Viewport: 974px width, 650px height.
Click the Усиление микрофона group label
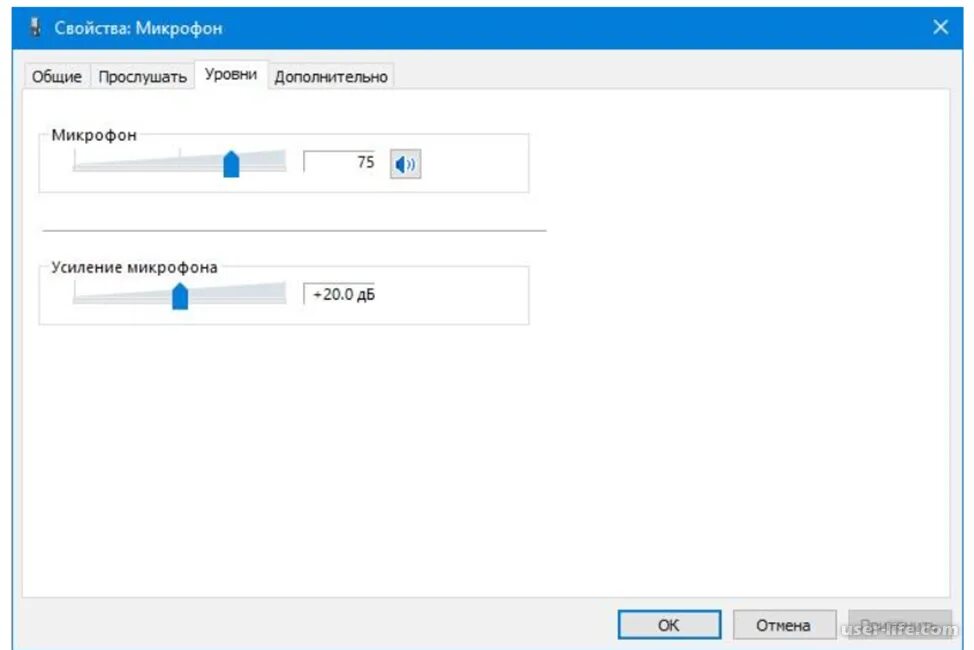point(134,267)
